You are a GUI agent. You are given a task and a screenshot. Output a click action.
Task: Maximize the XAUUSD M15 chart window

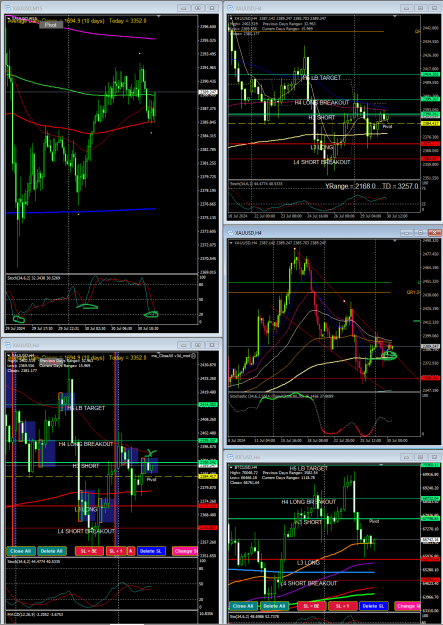197,8
